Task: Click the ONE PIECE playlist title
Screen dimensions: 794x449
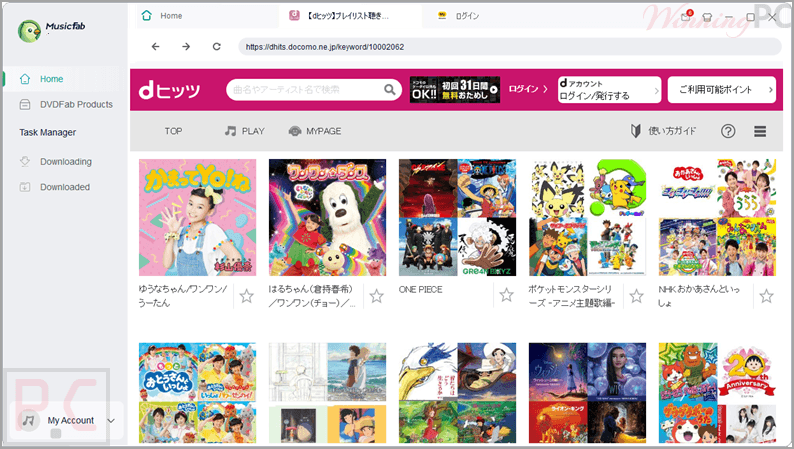Action: pyautogui.click(x=420, y=290)
